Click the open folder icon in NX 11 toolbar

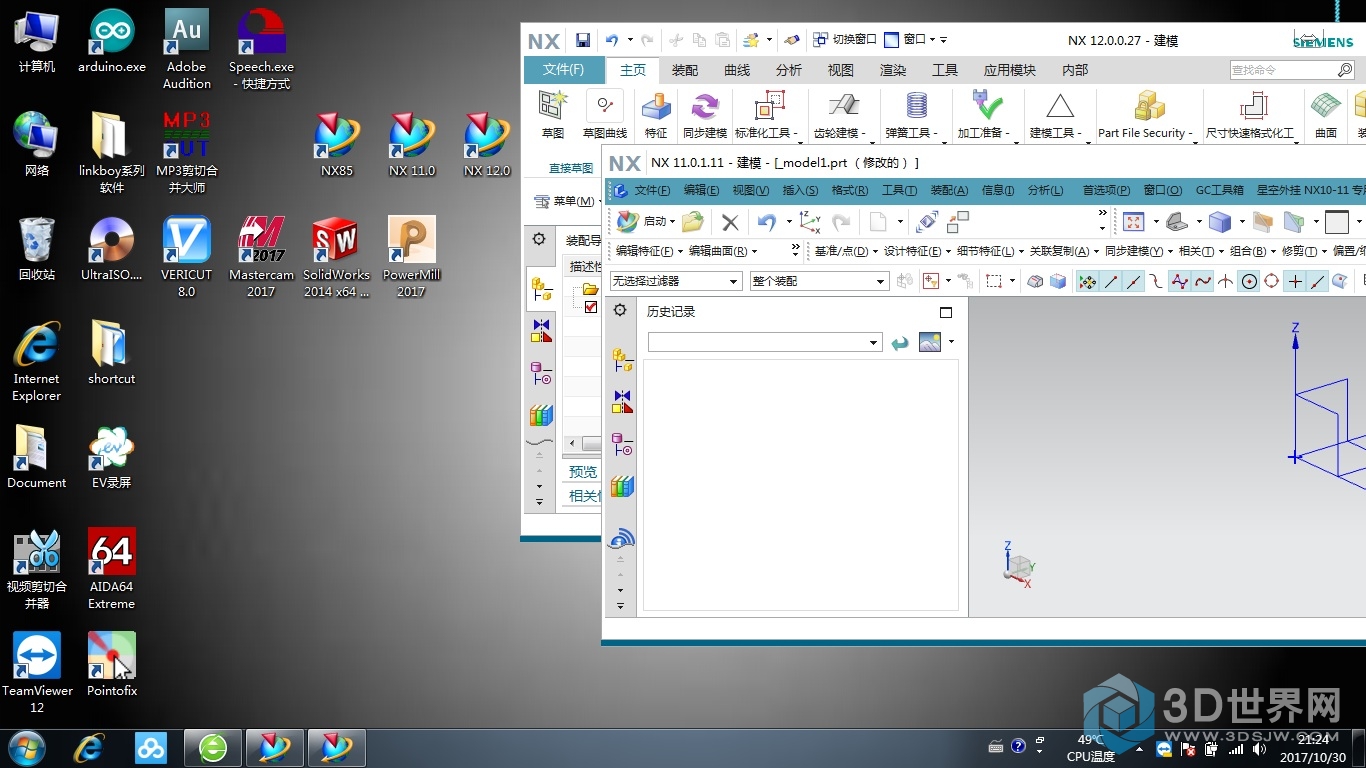pyautogui.click(x=693, y=222)
